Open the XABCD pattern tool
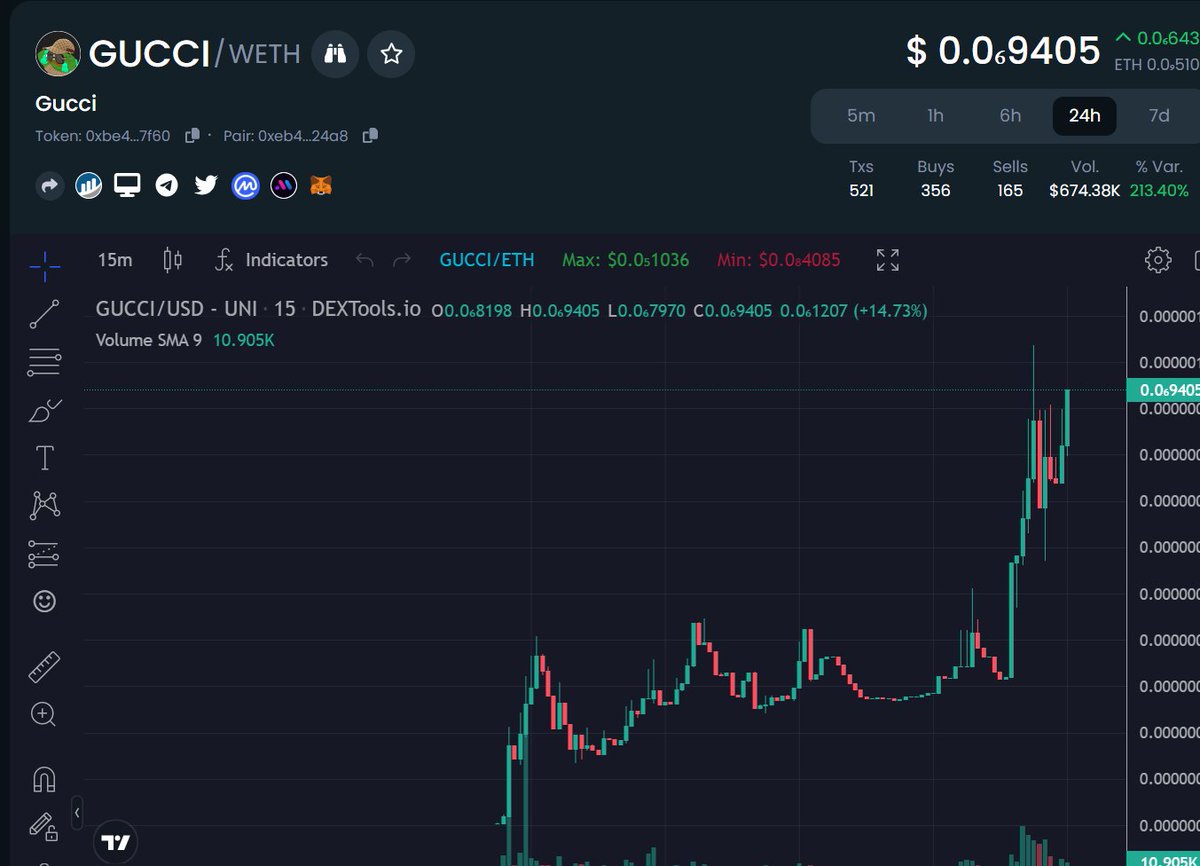The width and height of the screenshot is (1200, 866). click(44, 505)
